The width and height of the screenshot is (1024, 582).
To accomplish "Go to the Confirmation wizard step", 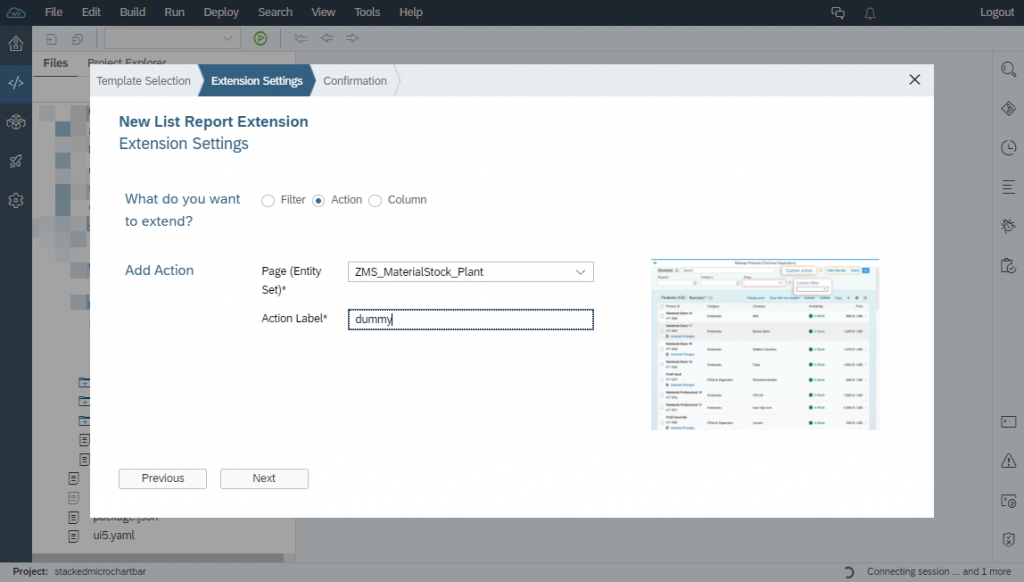I will pyautogui.click(x=355, y=81).
